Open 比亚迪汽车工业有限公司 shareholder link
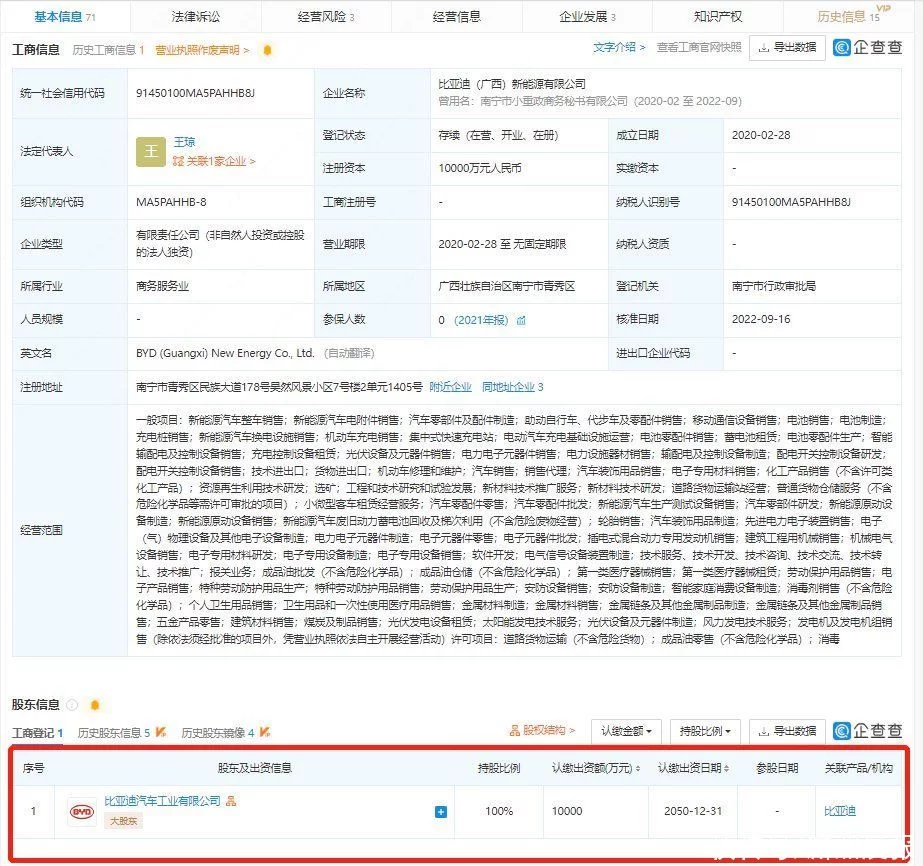 tap(162, 801)
